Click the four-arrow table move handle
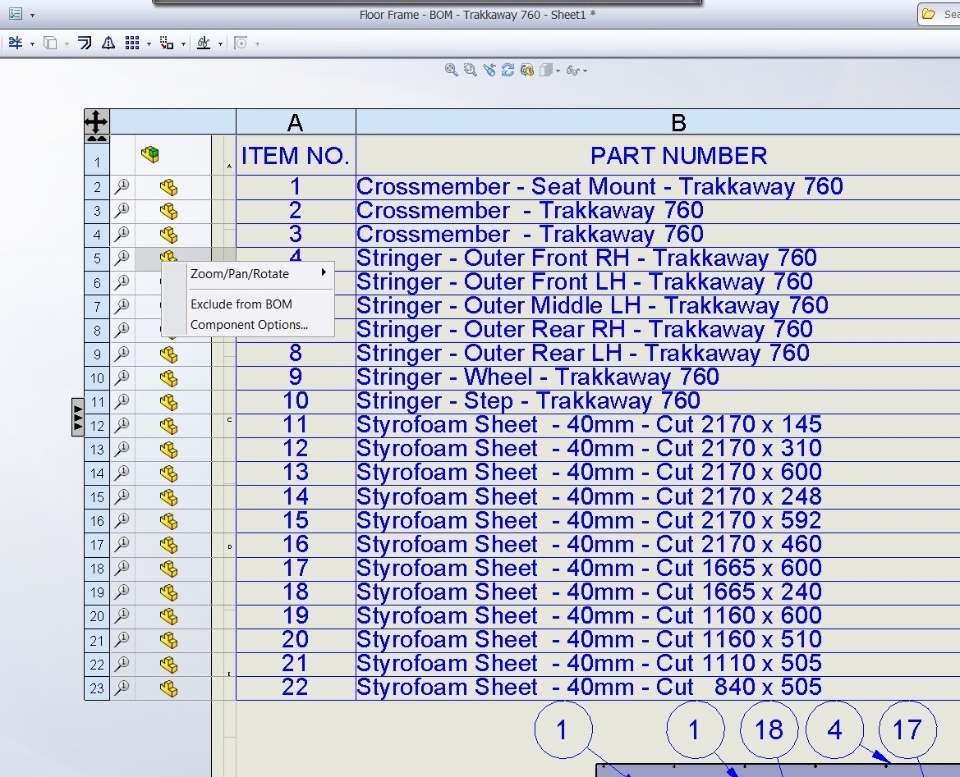This screenshot has width=960, height=777. coord(96,122)
